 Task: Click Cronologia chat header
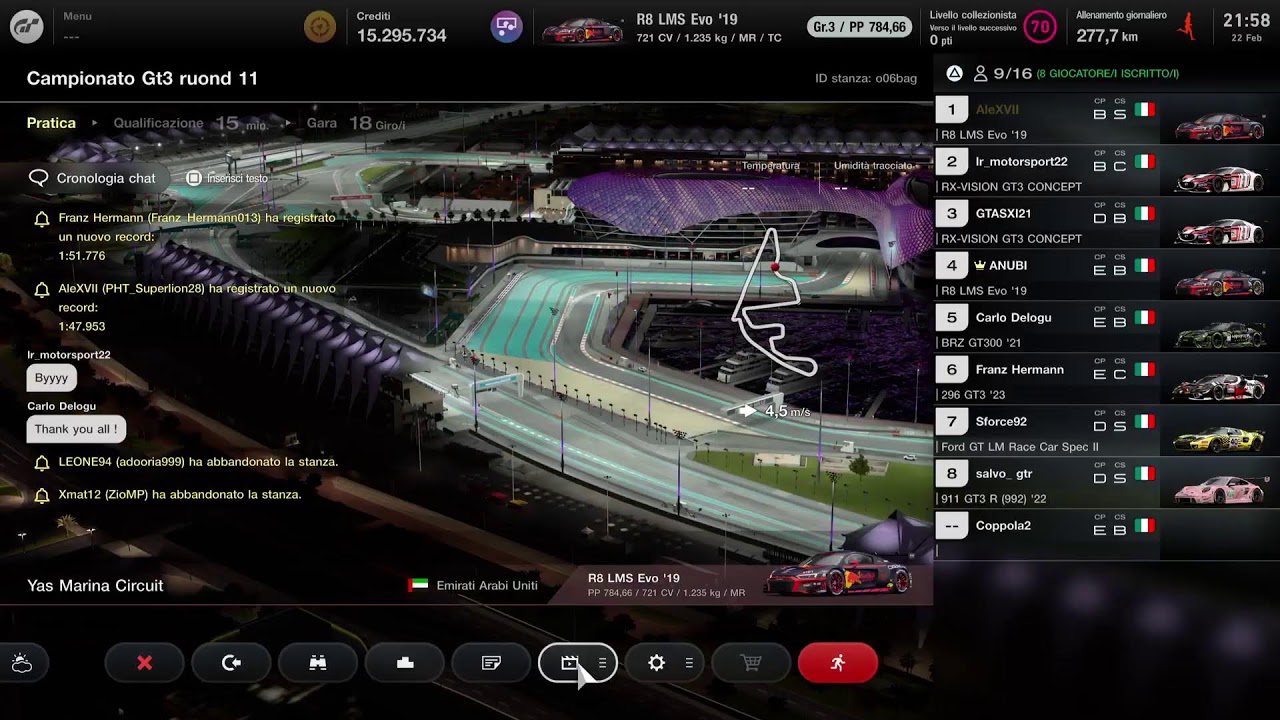[x=106, y=178]
